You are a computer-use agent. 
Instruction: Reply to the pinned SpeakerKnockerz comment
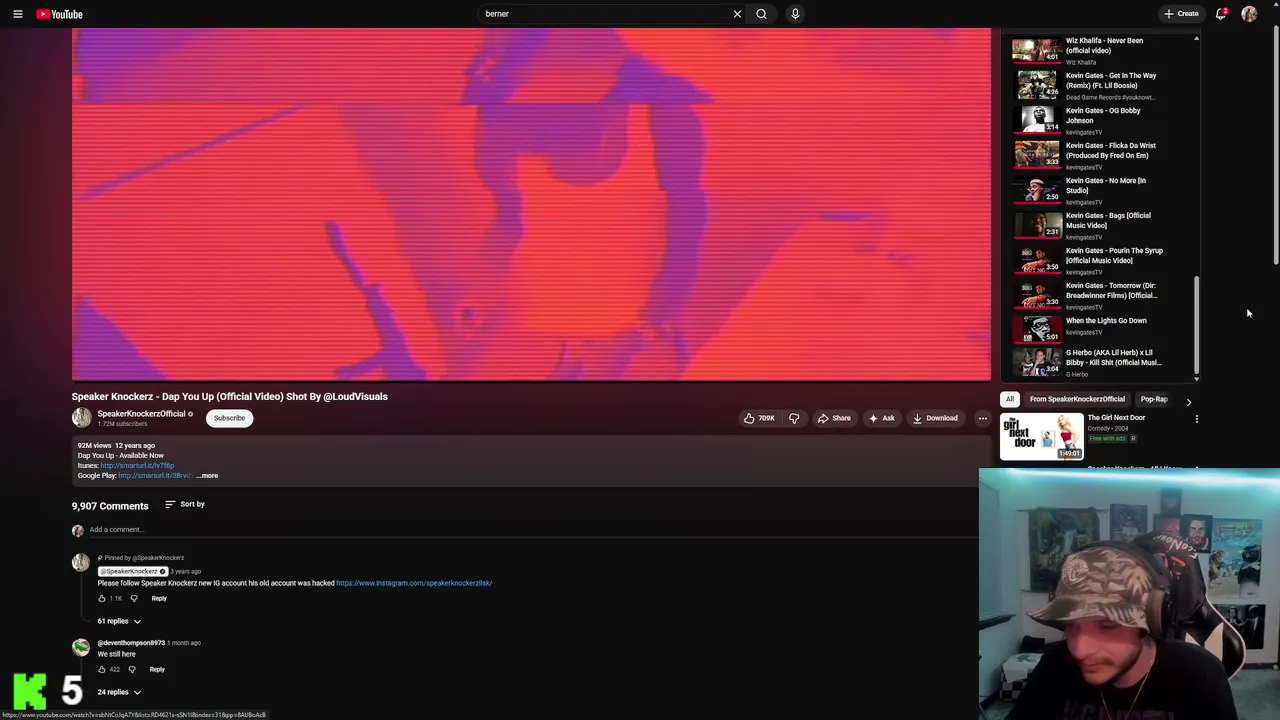point(159,598)
